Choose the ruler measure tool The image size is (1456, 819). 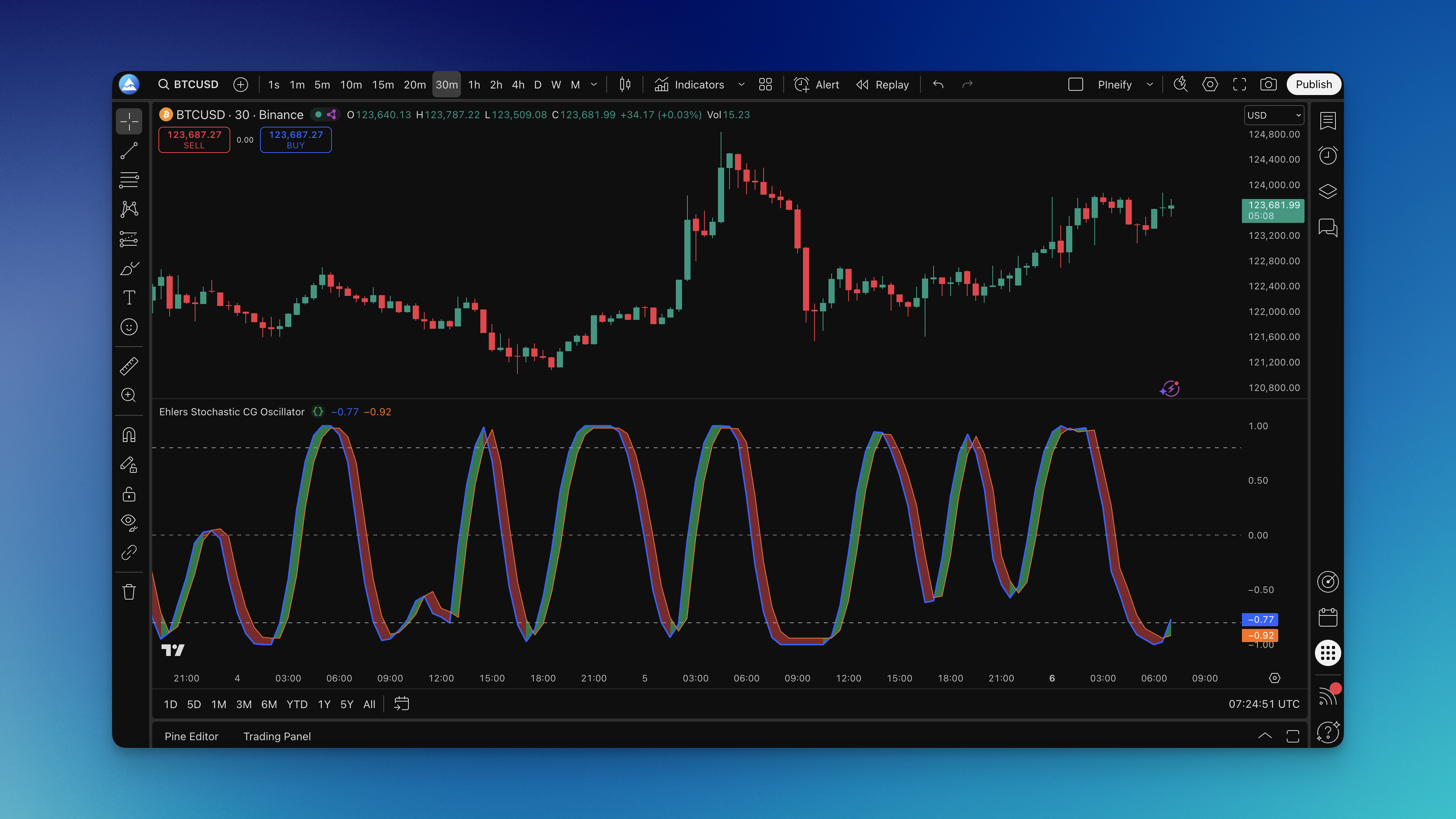coord(129,366)
